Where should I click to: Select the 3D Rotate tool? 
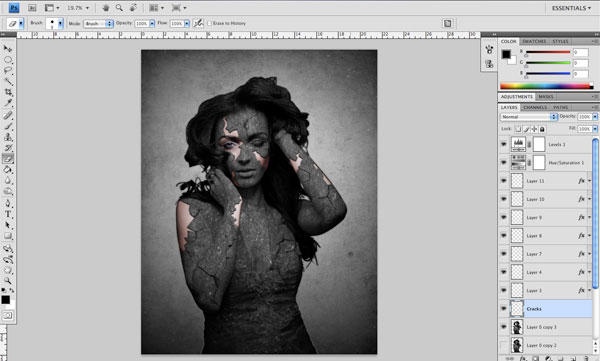pos(8,248)
